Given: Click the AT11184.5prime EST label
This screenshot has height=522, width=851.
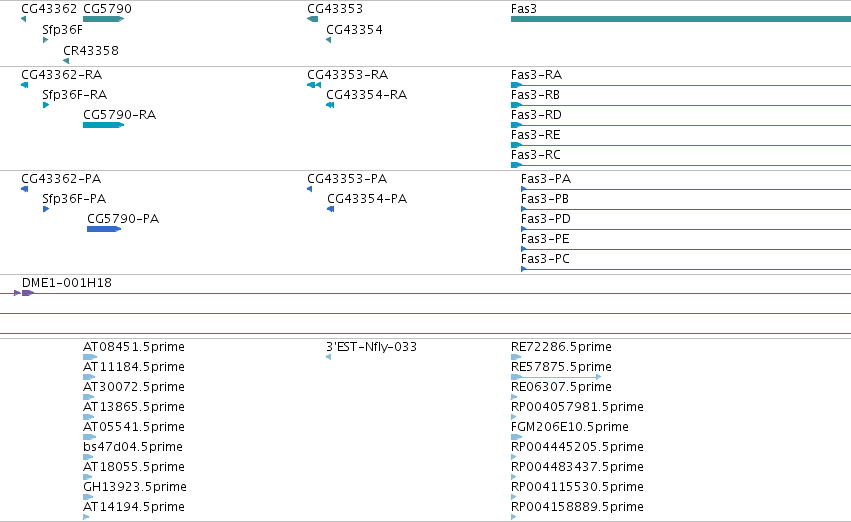Looking at the screenshot, I should click(x=134, y=367).
